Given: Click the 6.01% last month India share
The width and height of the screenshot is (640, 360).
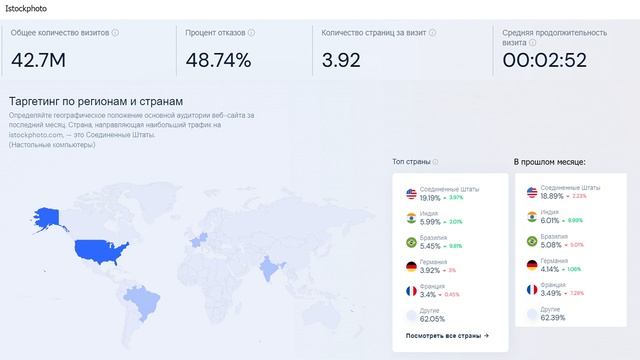Looking at the screenshot, I should coord(550,220).
